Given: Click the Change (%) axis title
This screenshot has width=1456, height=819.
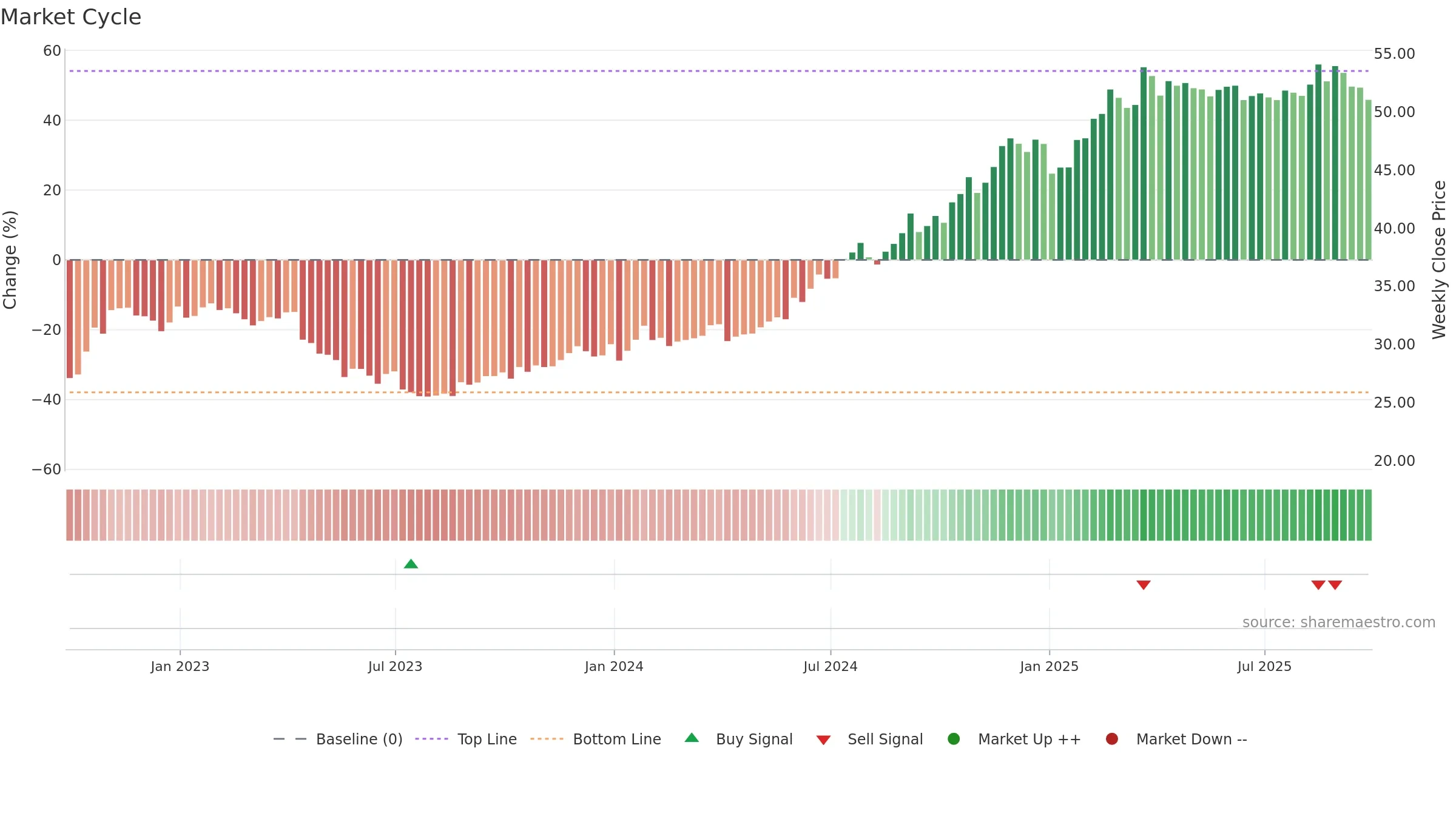Looking at the screenshot, I should (10, 260).
